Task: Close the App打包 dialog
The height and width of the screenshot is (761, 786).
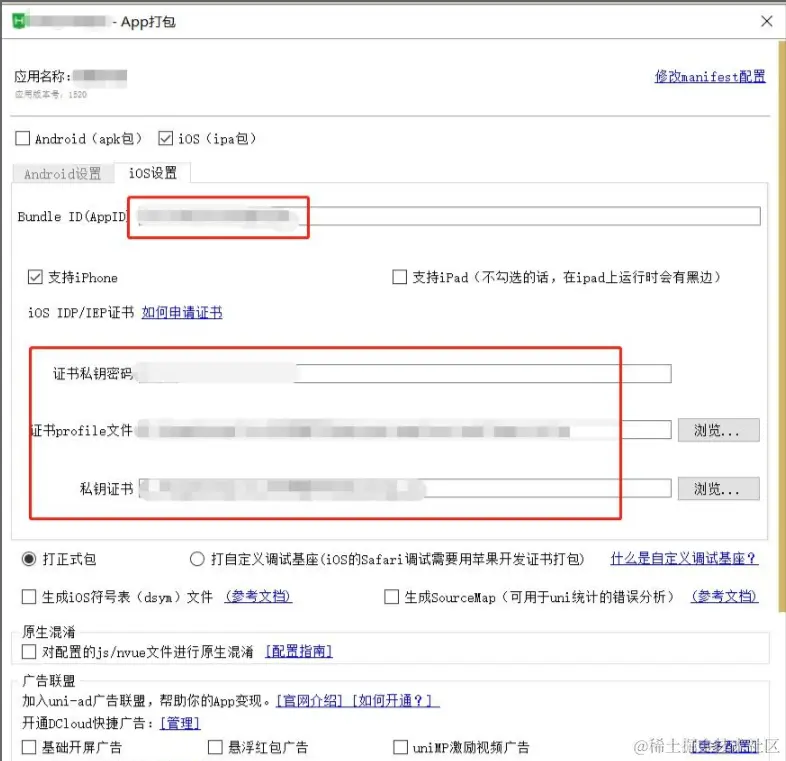Action: point(766,21)
